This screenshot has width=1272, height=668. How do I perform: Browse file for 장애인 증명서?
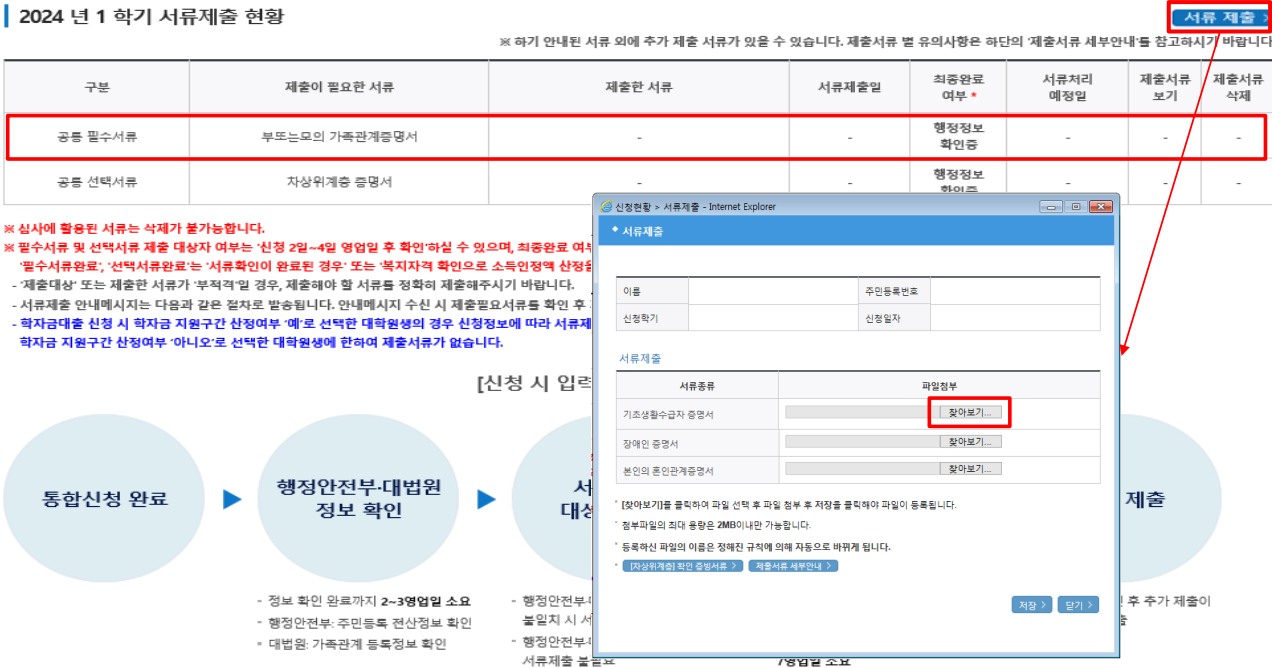(x=968, y=440)
